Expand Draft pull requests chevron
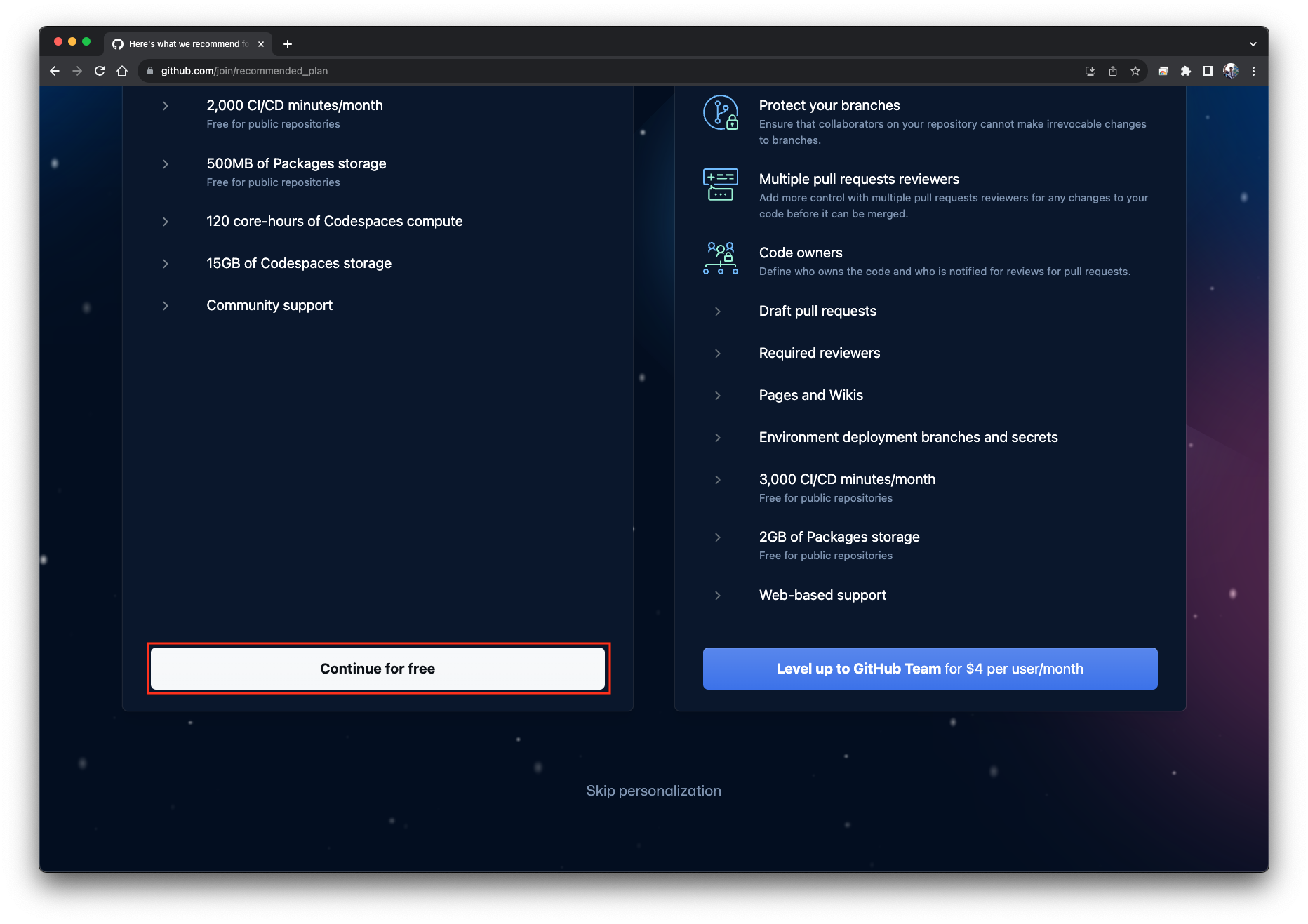This screenshot has height=924, width=1308. [718, 312]
